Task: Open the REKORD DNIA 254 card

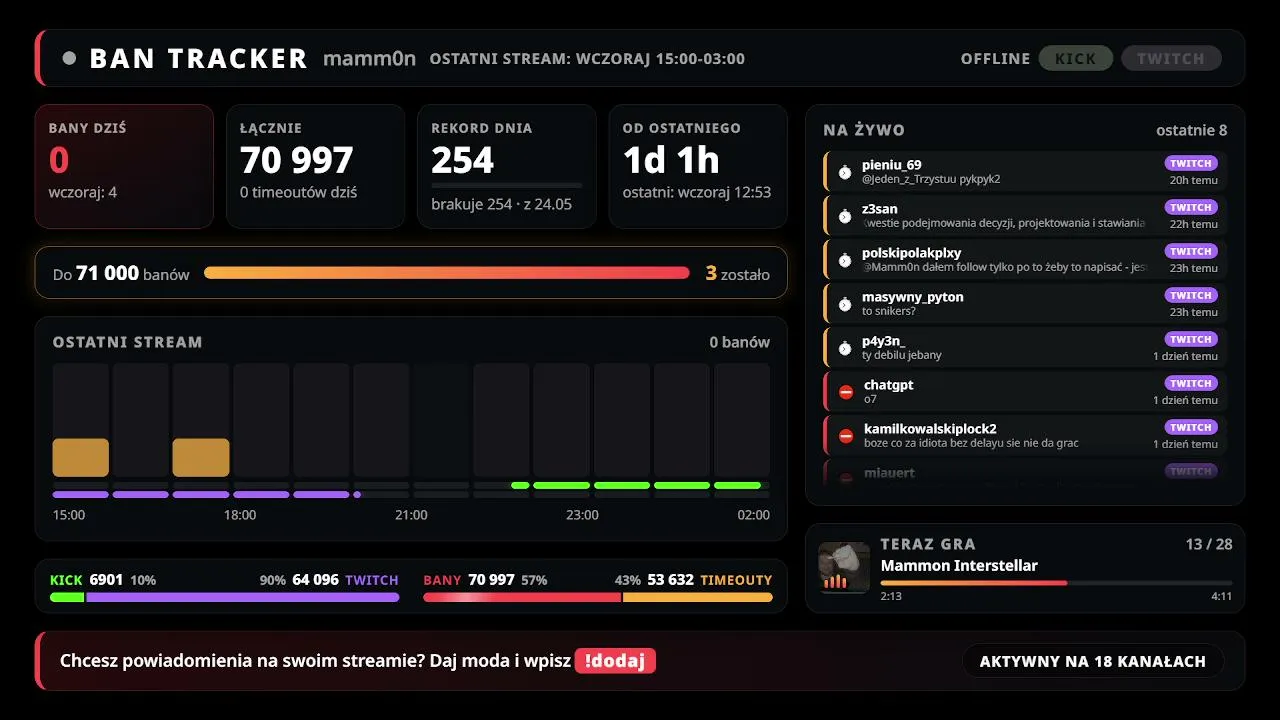Action: [x=507, y=167]
